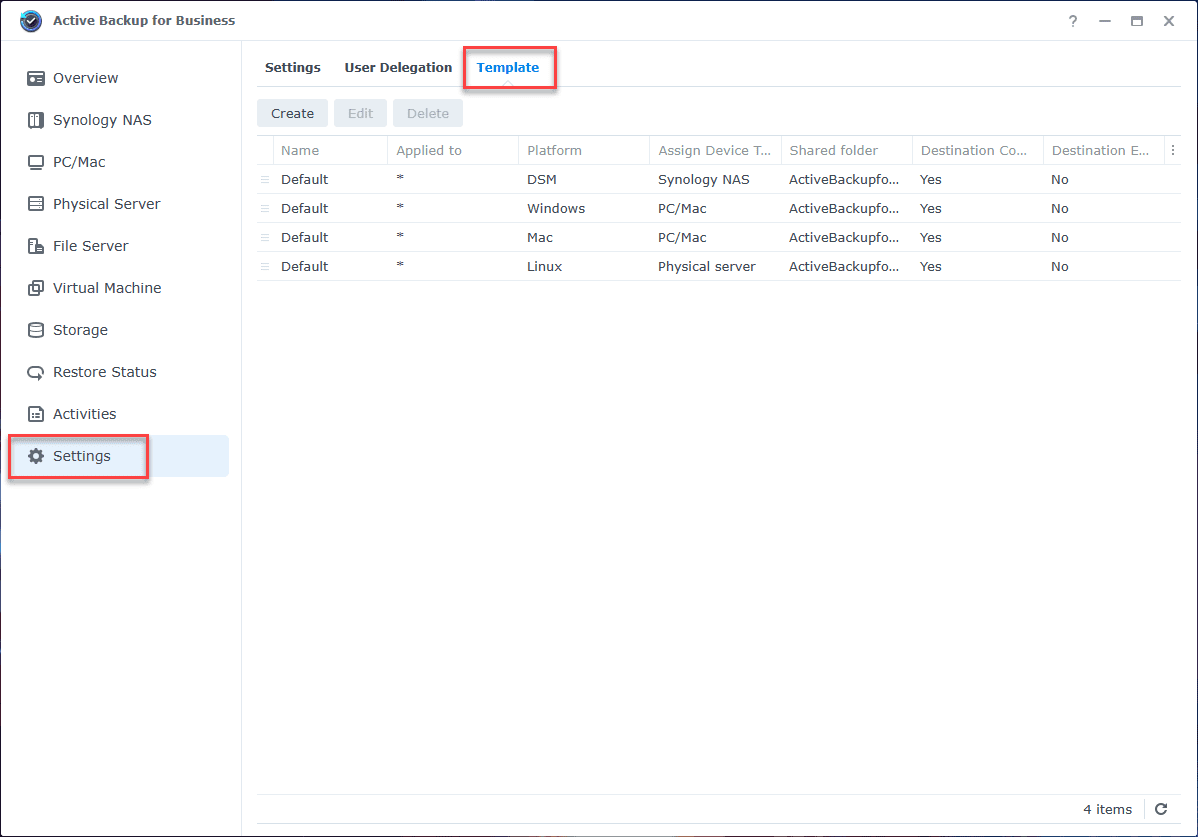Click the Shared folder column header
The height and width of the screenshot is (837, 1198).
(x=847, y=150)
